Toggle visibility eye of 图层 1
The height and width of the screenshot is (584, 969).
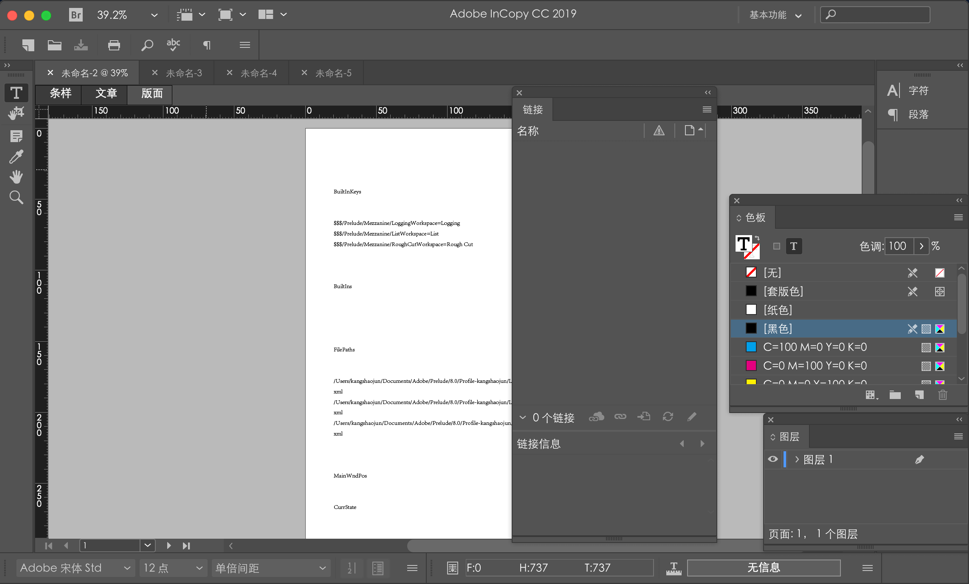pyautogui.click(x=772, y=459)
